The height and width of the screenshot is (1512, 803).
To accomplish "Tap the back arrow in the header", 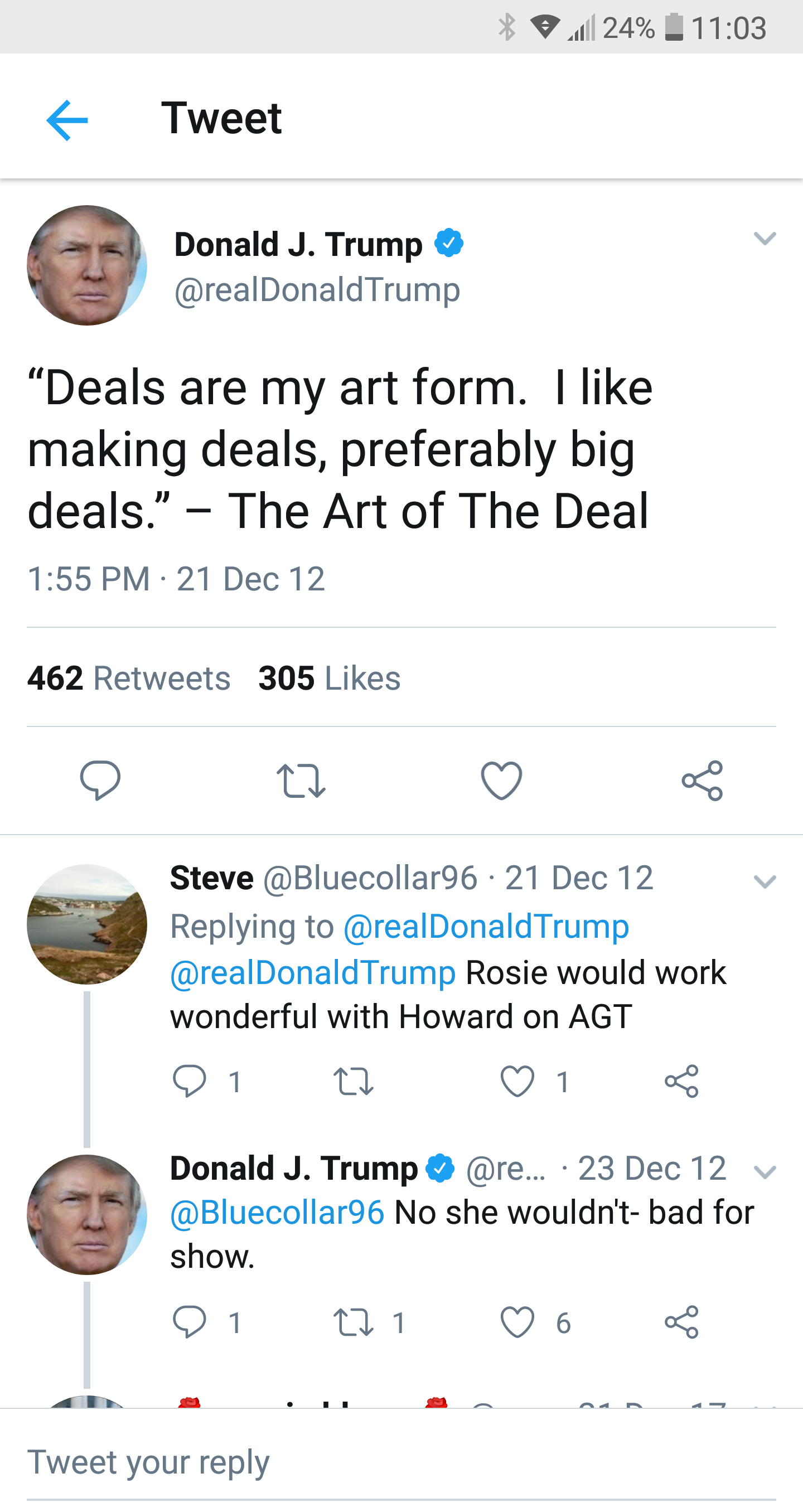I will tap(67, 120).
